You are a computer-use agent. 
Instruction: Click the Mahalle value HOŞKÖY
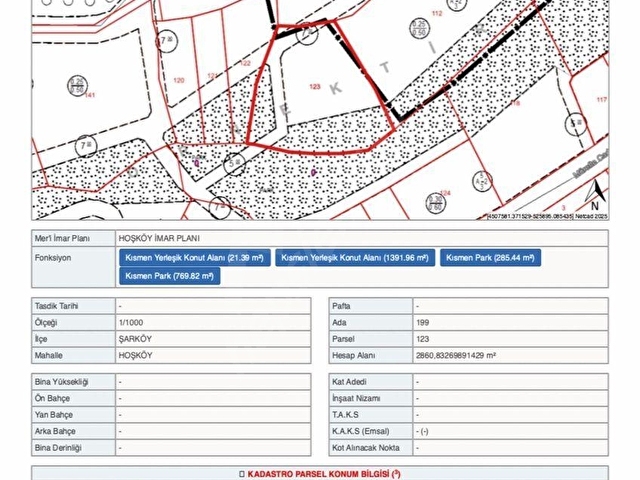tap(135, 356)
